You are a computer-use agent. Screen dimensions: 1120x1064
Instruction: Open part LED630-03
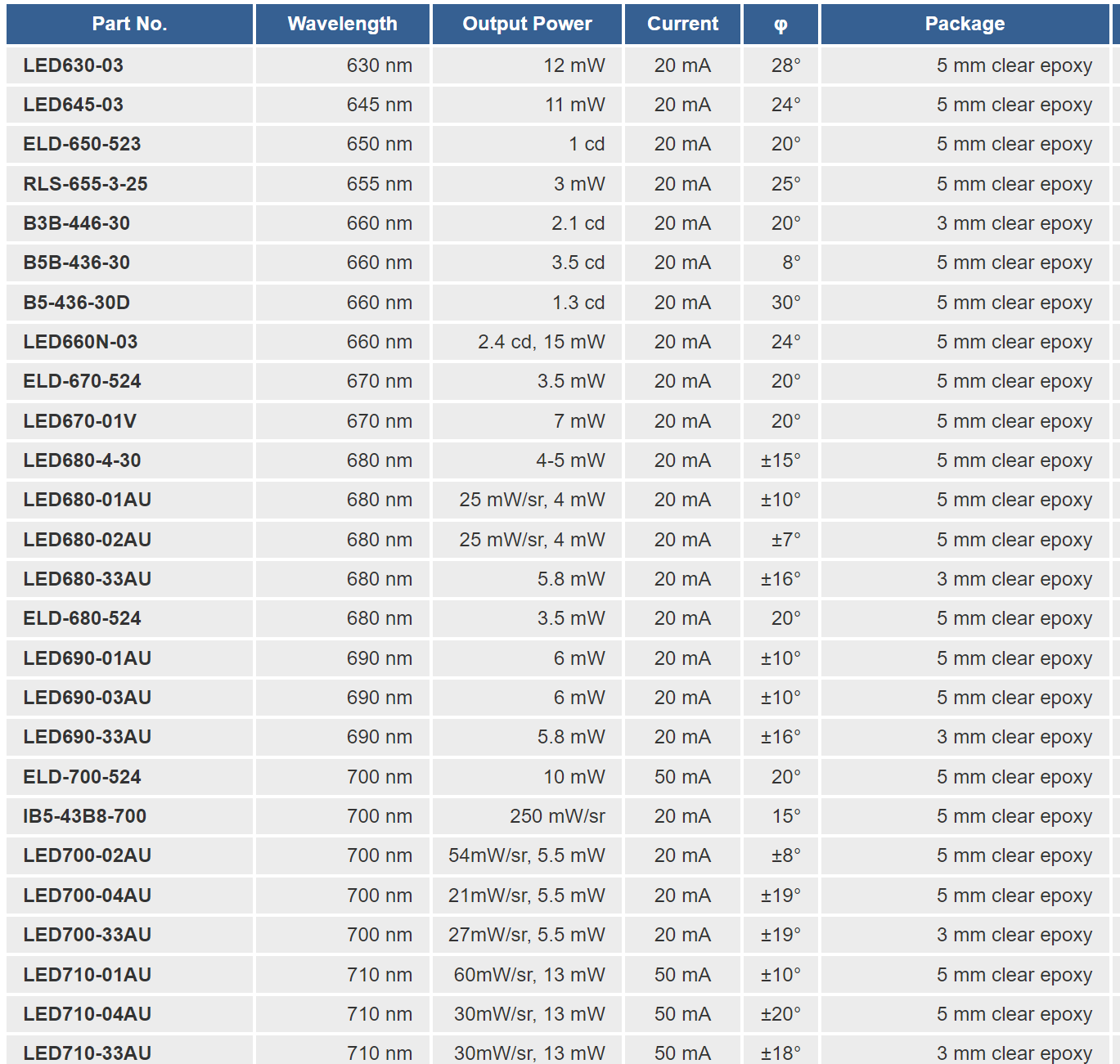point(74,65)
